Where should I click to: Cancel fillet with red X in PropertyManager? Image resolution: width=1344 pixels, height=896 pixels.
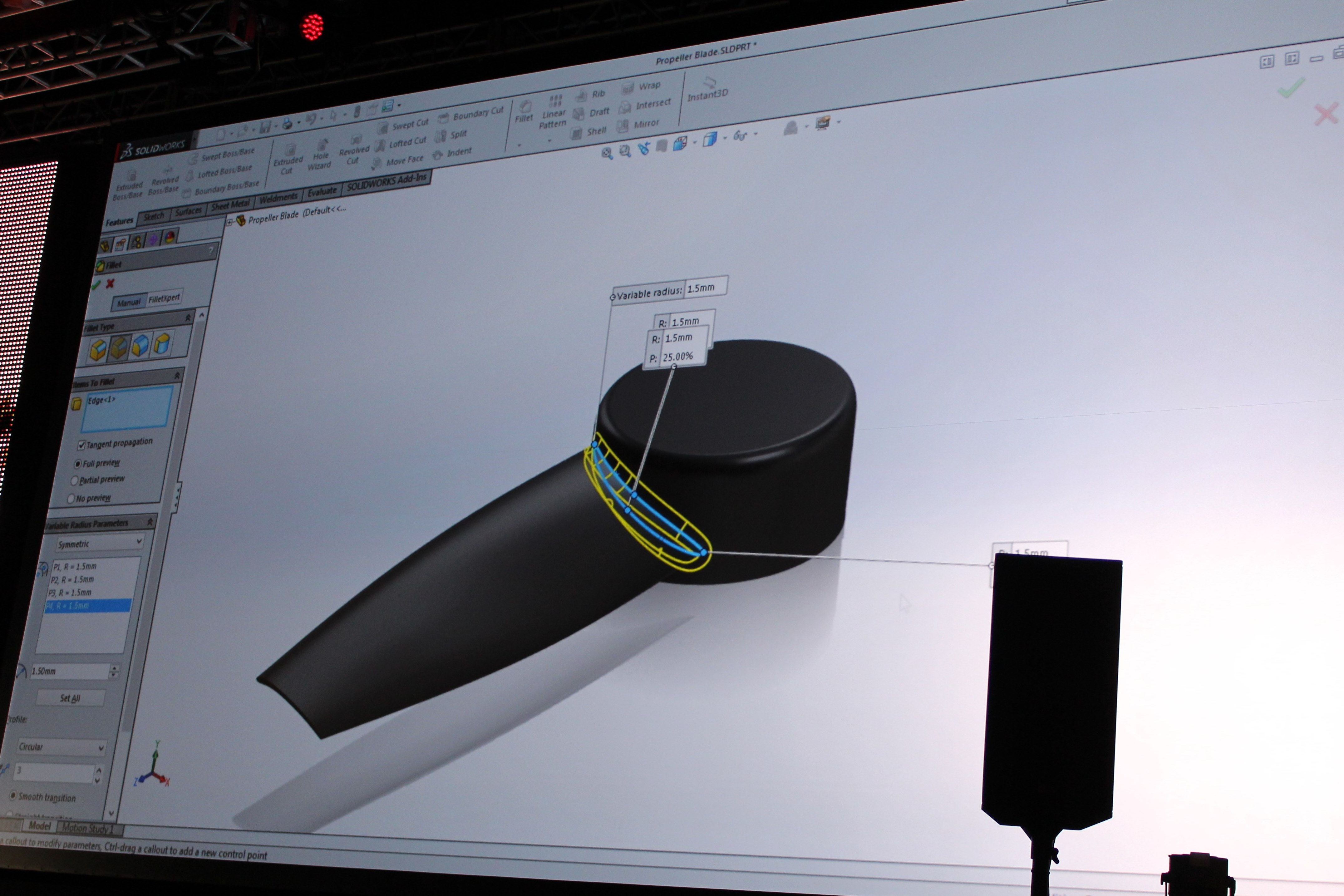tap(110, 283)
